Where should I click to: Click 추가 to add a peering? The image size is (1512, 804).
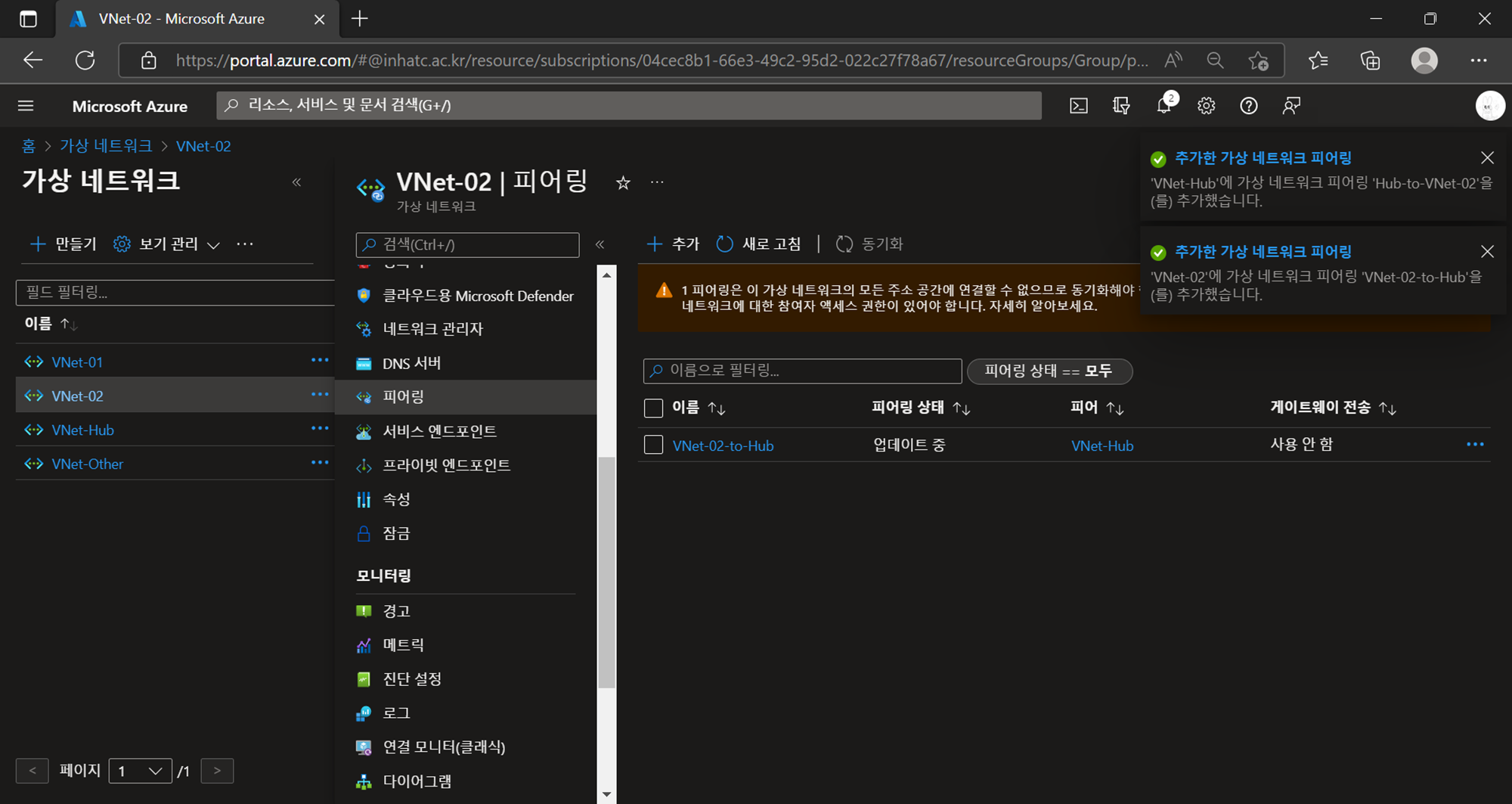point(673,244)
